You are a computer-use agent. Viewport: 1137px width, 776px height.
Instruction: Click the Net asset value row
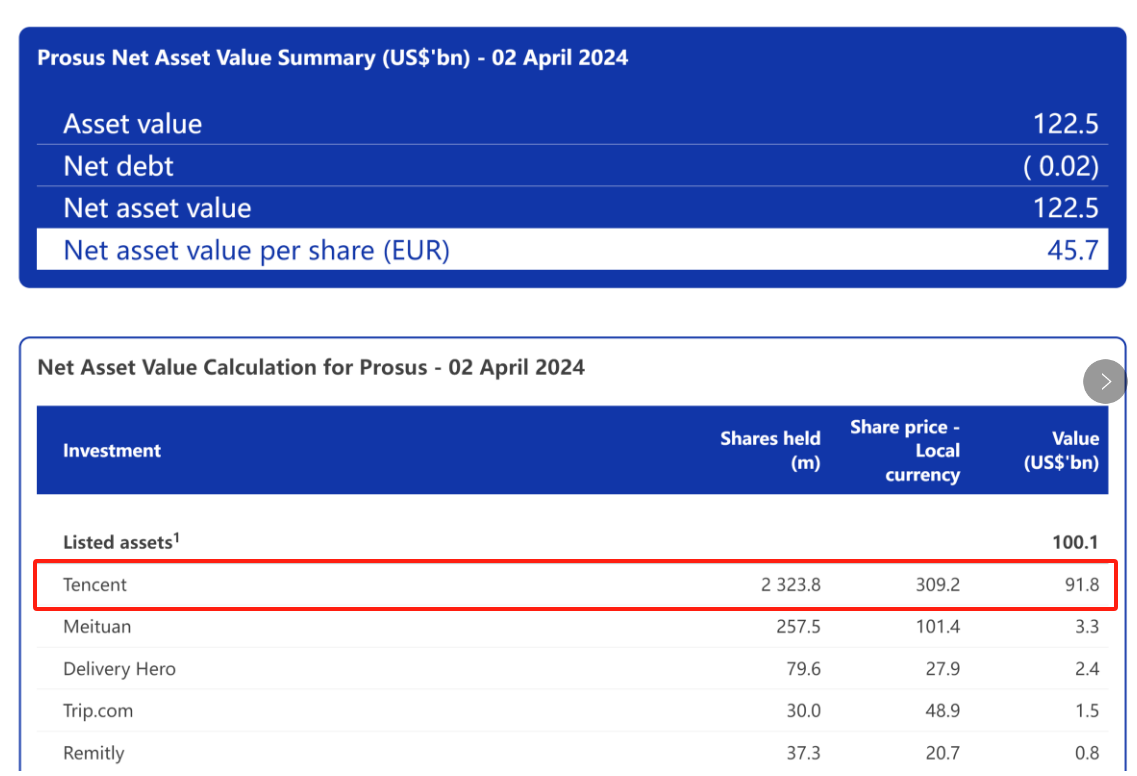coord(573,208)
